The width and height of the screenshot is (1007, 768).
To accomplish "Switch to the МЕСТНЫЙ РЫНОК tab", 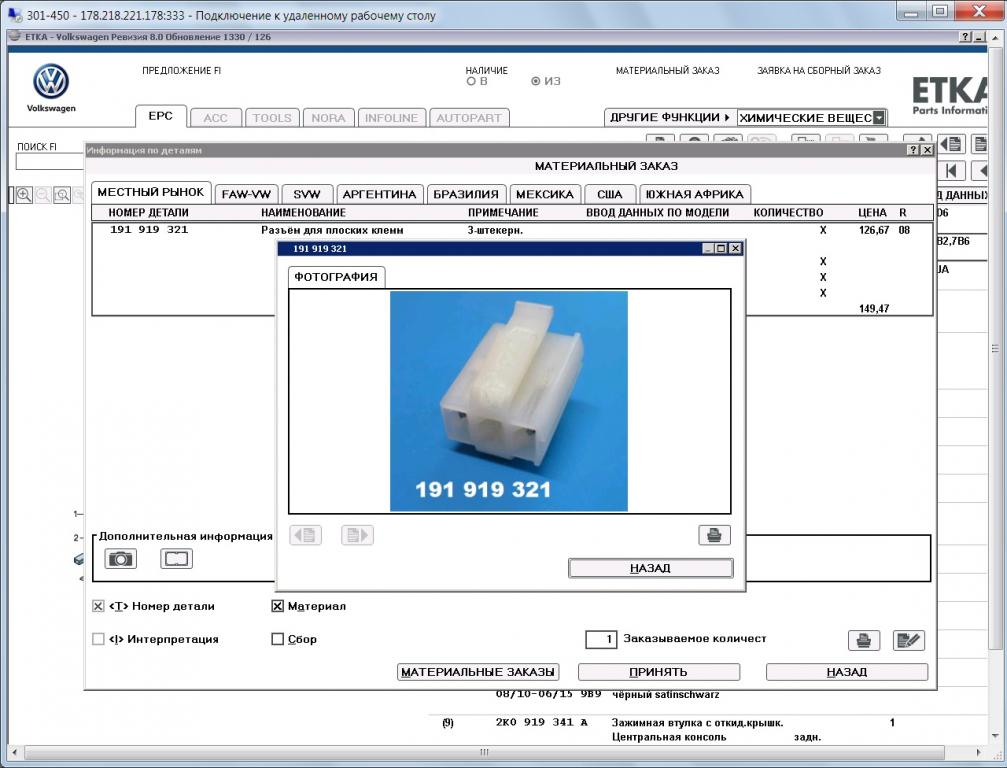I will pos(151,192).
